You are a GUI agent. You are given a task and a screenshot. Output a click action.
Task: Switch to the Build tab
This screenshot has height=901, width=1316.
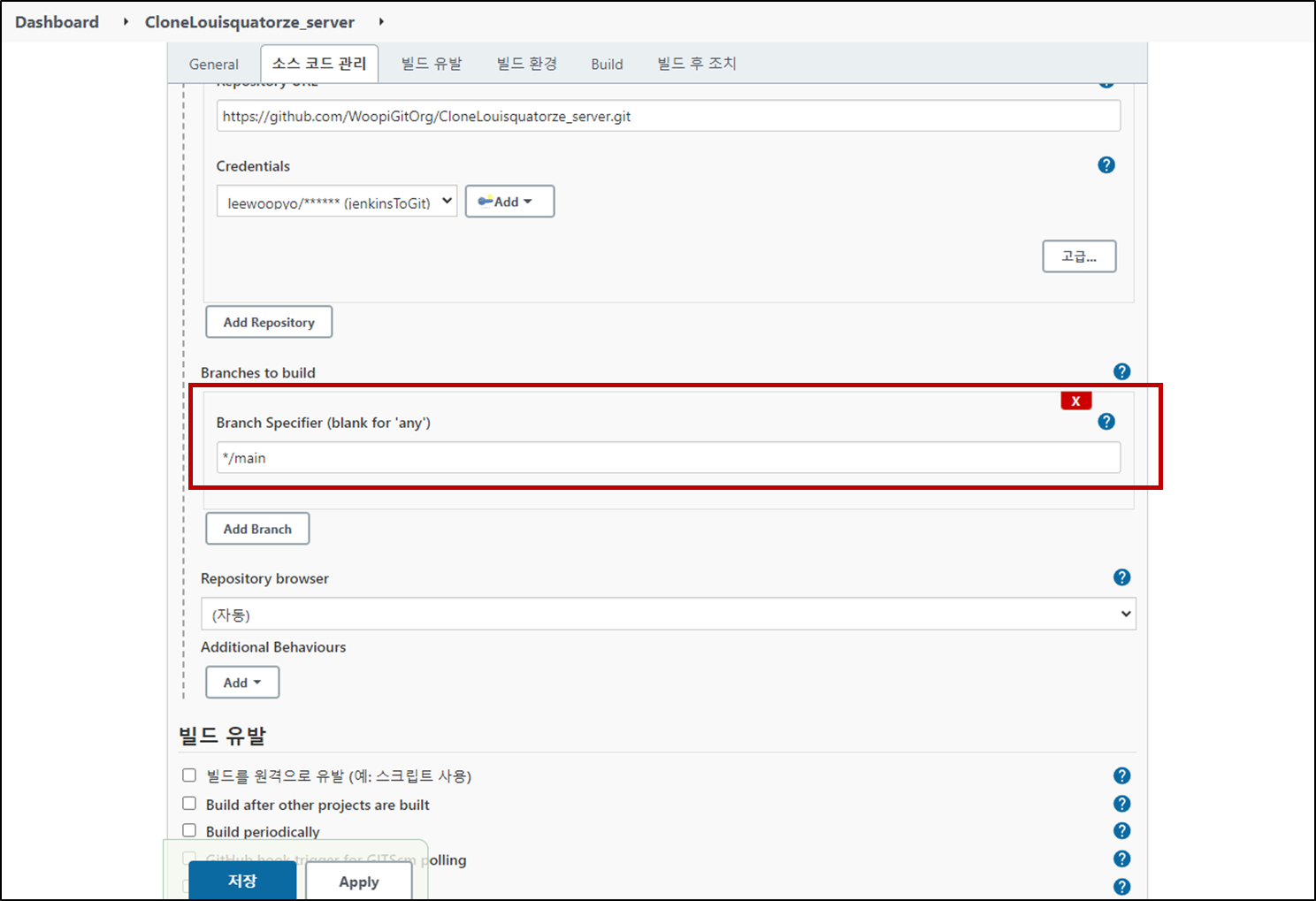coord(608,65)
